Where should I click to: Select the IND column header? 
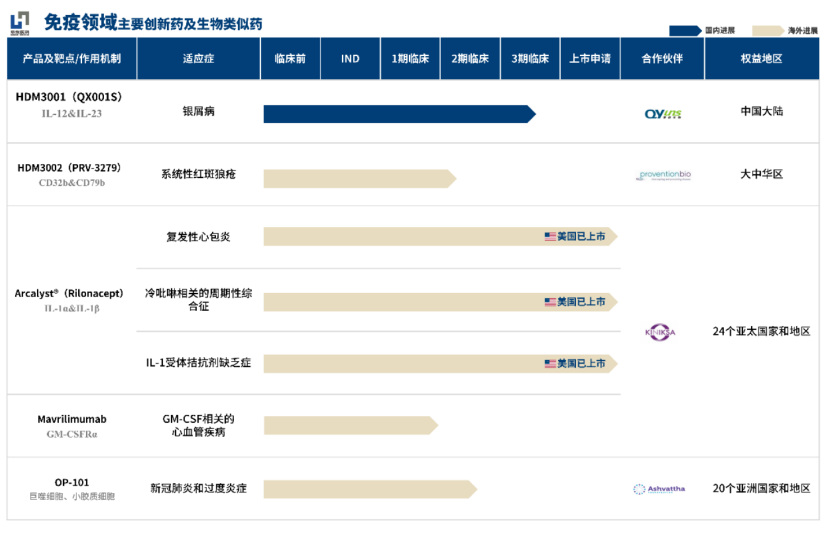[350, 59]
